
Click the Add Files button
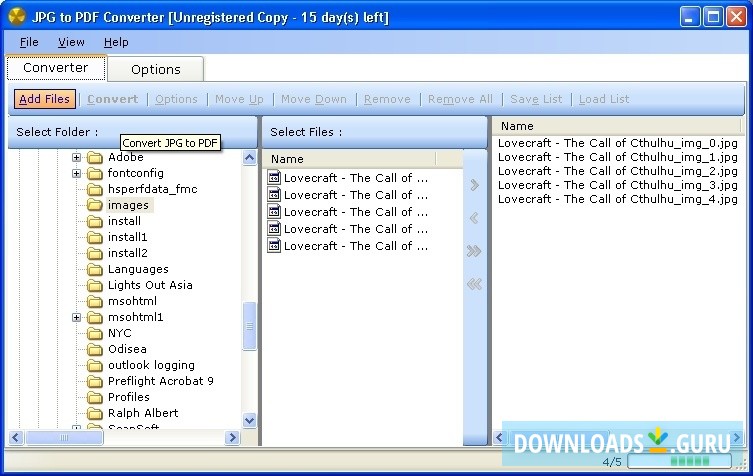(45, 99)
